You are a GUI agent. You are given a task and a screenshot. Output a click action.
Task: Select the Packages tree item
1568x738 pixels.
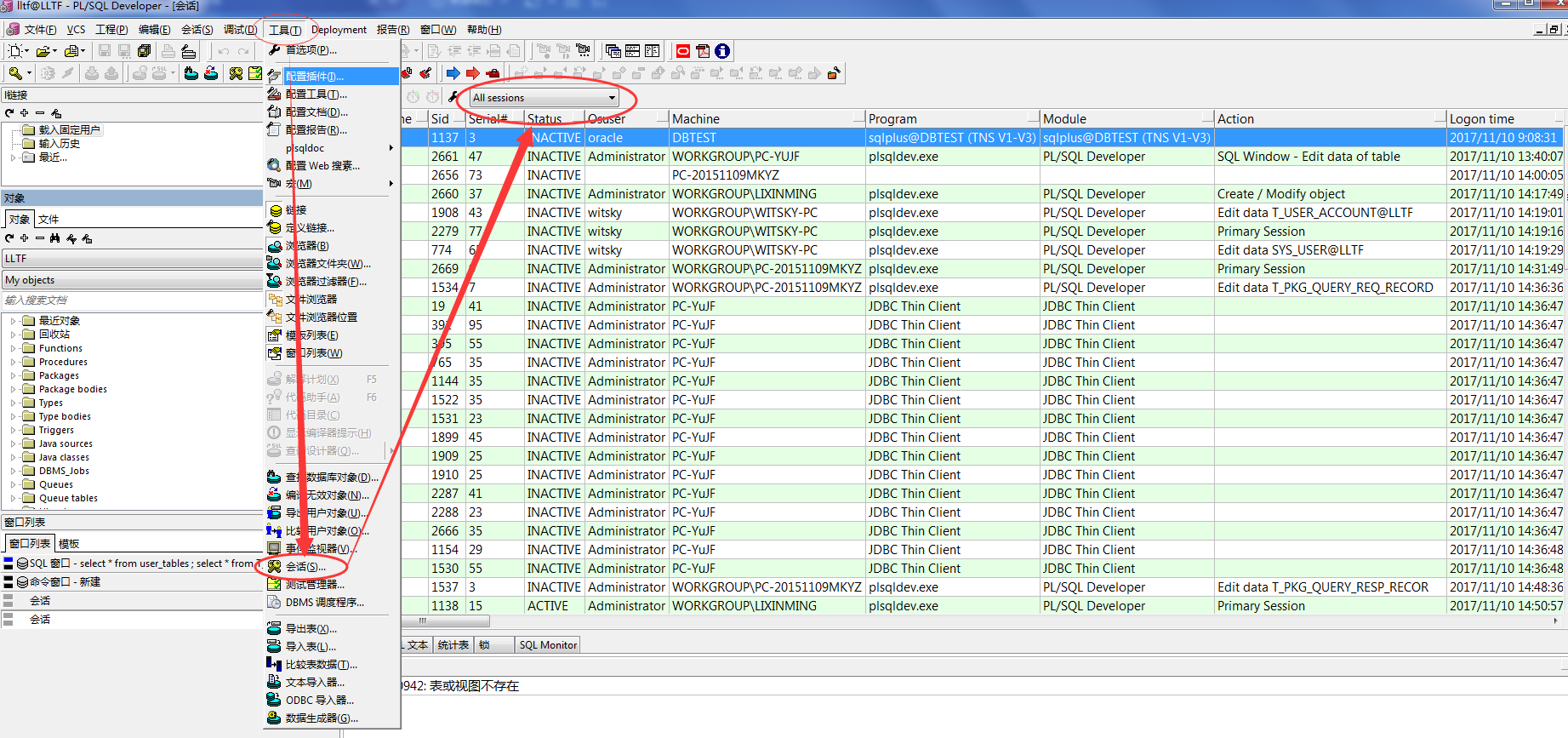coord(59,375)
